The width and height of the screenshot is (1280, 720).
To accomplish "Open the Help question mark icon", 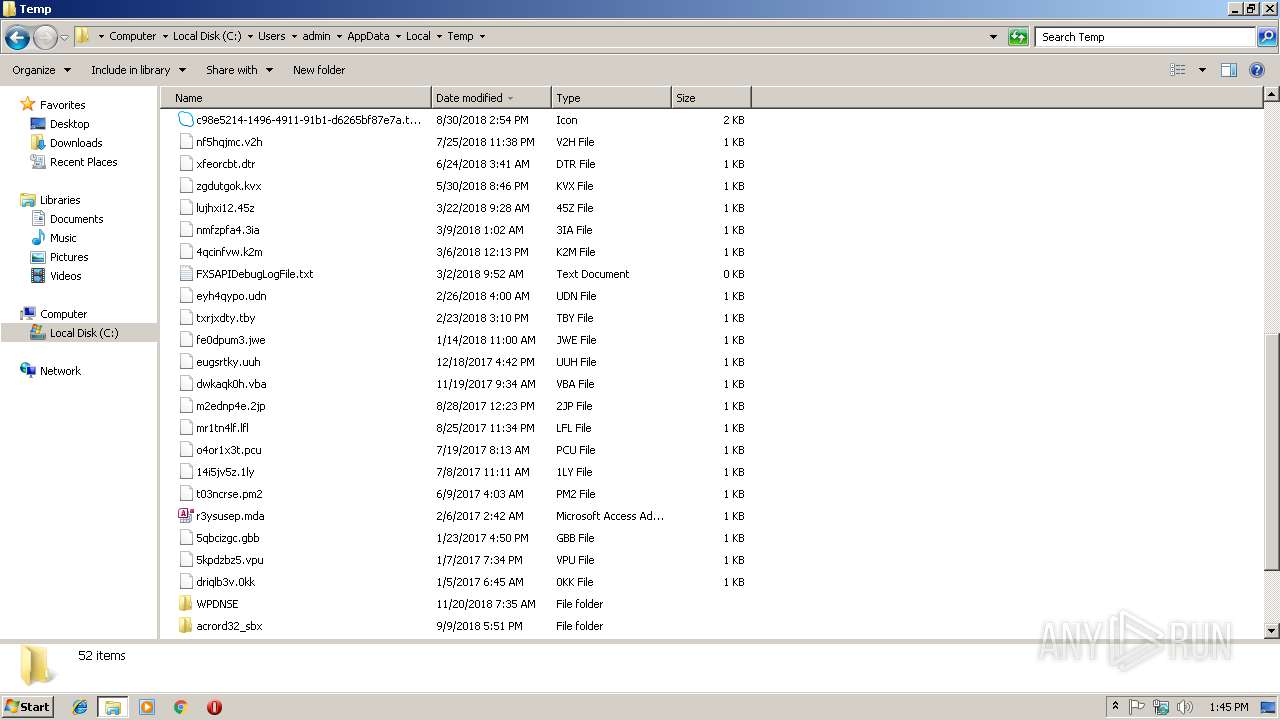I will [1258, 70].
